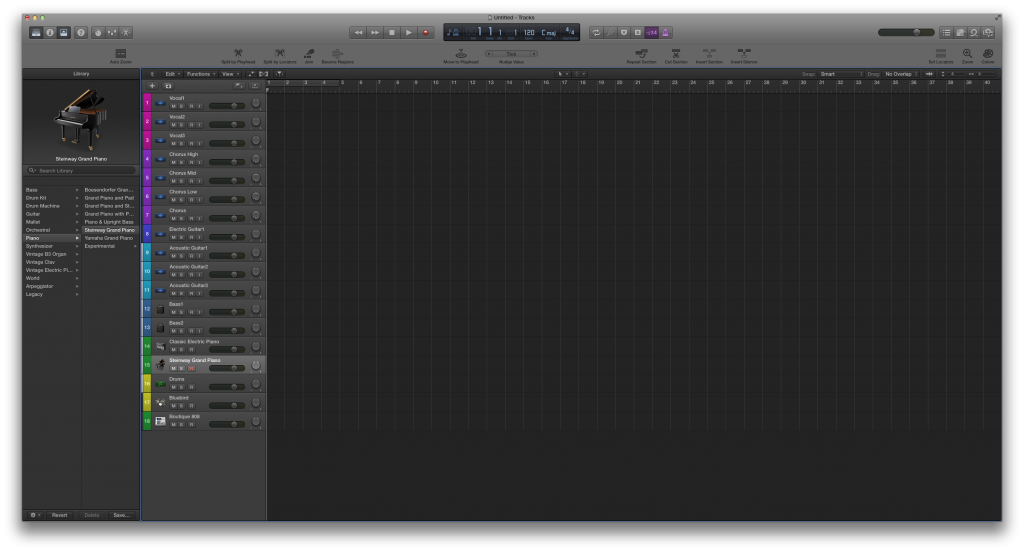The width and height of the screenshot is (1024, 552).
Task: Open the View menu in Tracks area
Action: pyautogui.click(x=229, y=74)
